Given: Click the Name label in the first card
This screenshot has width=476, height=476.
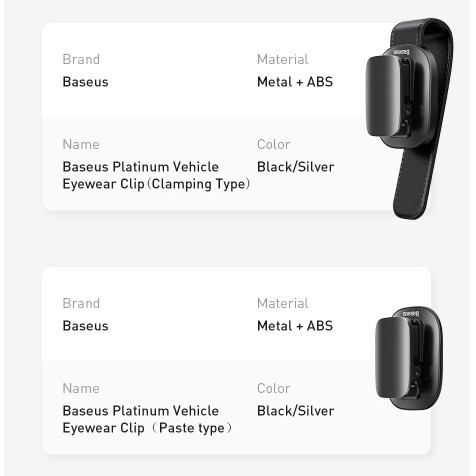Looking at the screenshot, I should pyautogui.click(x=81, y=144).
